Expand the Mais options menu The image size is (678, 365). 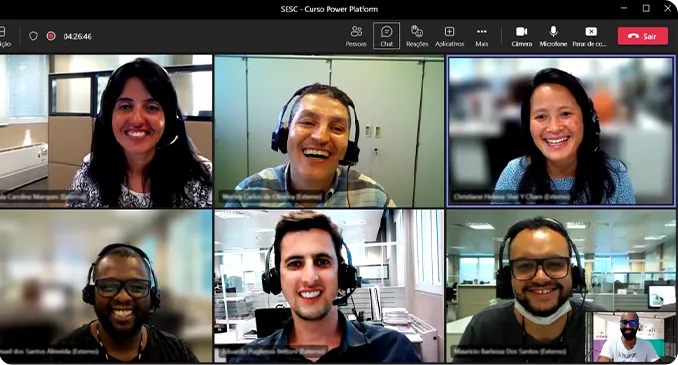coord(482,36)
